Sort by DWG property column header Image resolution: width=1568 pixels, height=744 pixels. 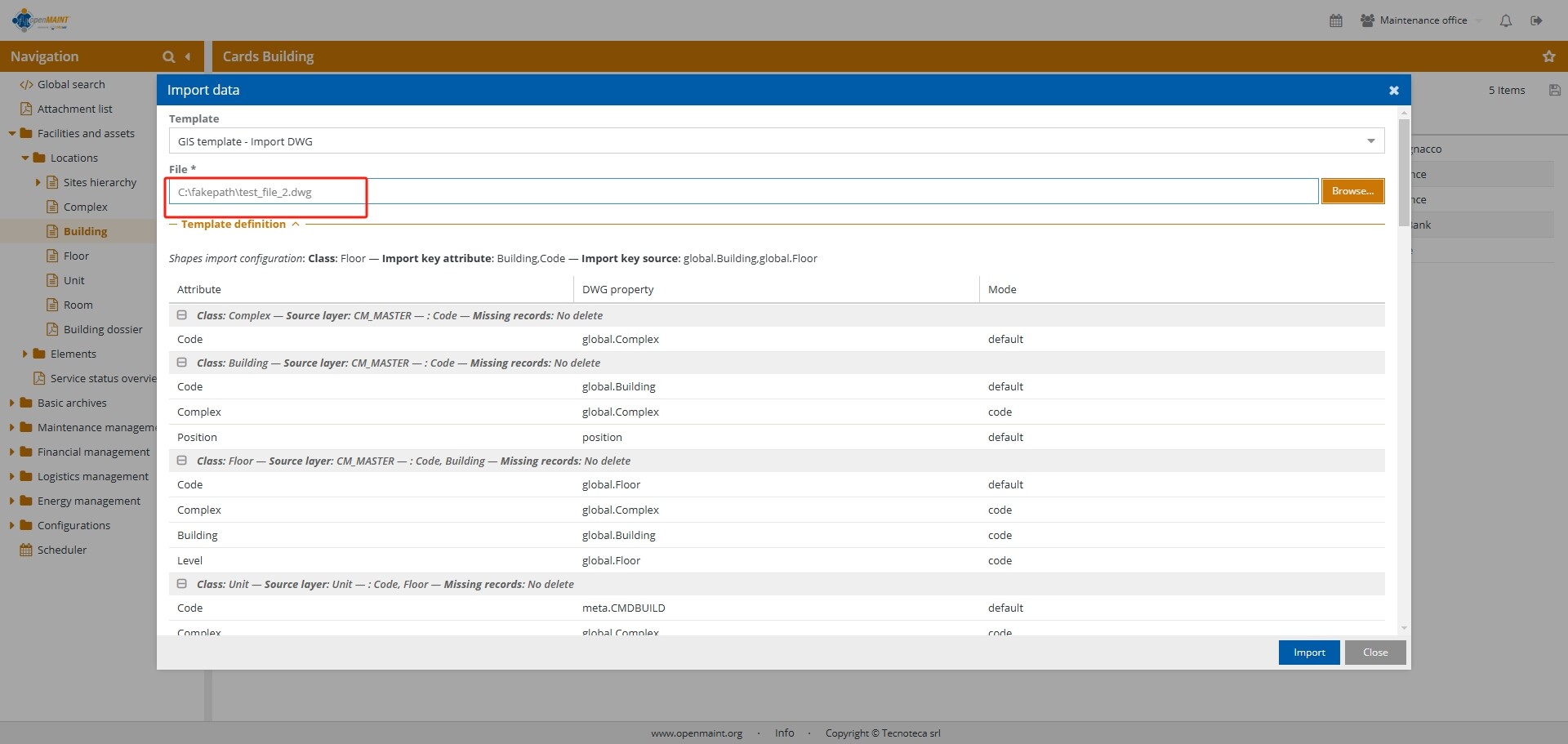pos(777,289)
